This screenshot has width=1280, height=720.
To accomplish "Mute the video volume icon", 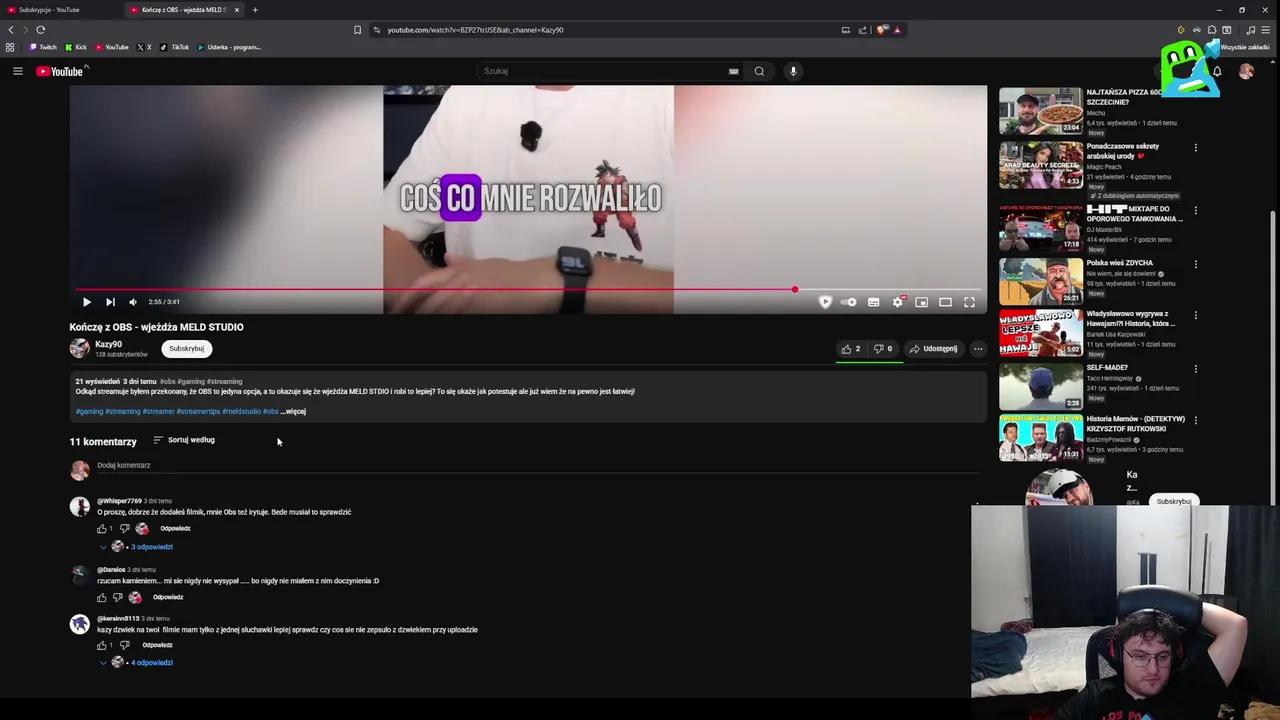I will pyautogui.click(x=132, y=302).
